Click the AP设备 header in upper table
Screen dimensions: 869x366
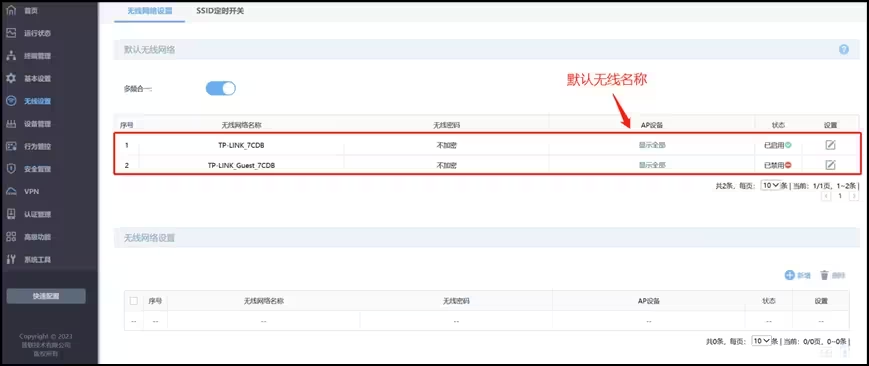pos(652,125)
